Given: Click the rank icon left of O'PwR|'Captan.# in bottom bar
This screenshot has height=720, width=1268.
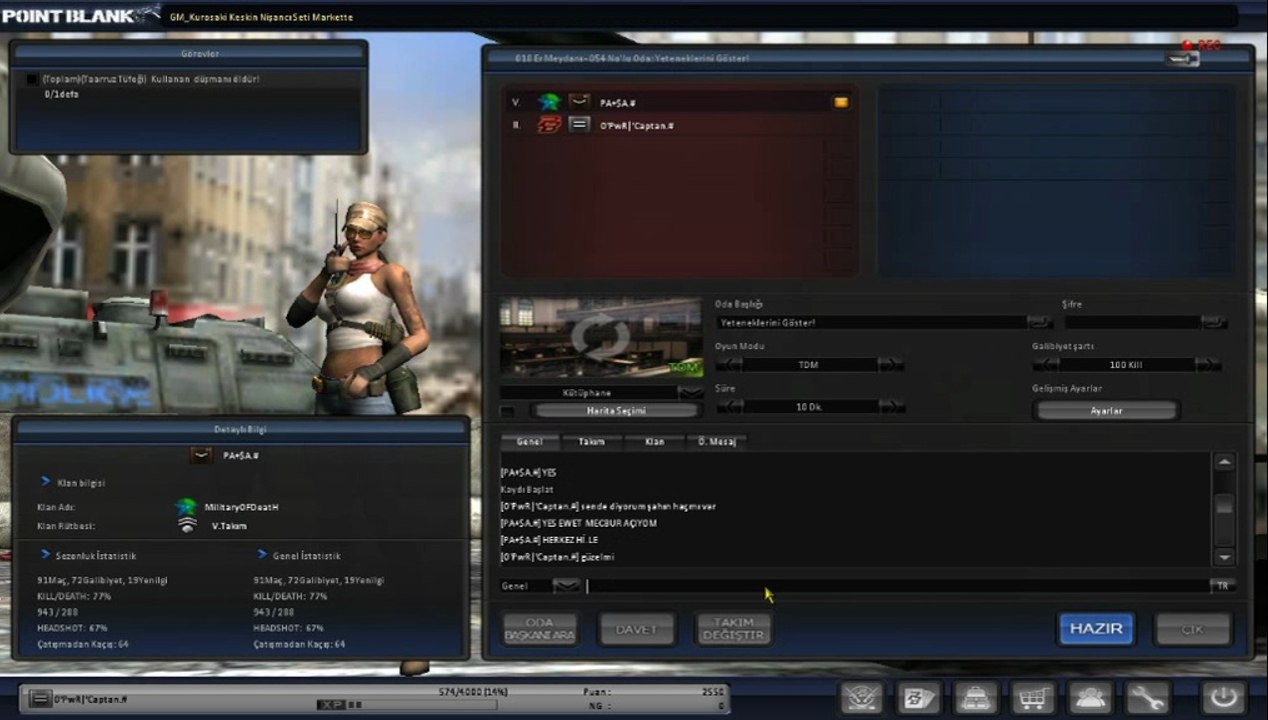Looking at the screenshot, I should click(40, 699).
